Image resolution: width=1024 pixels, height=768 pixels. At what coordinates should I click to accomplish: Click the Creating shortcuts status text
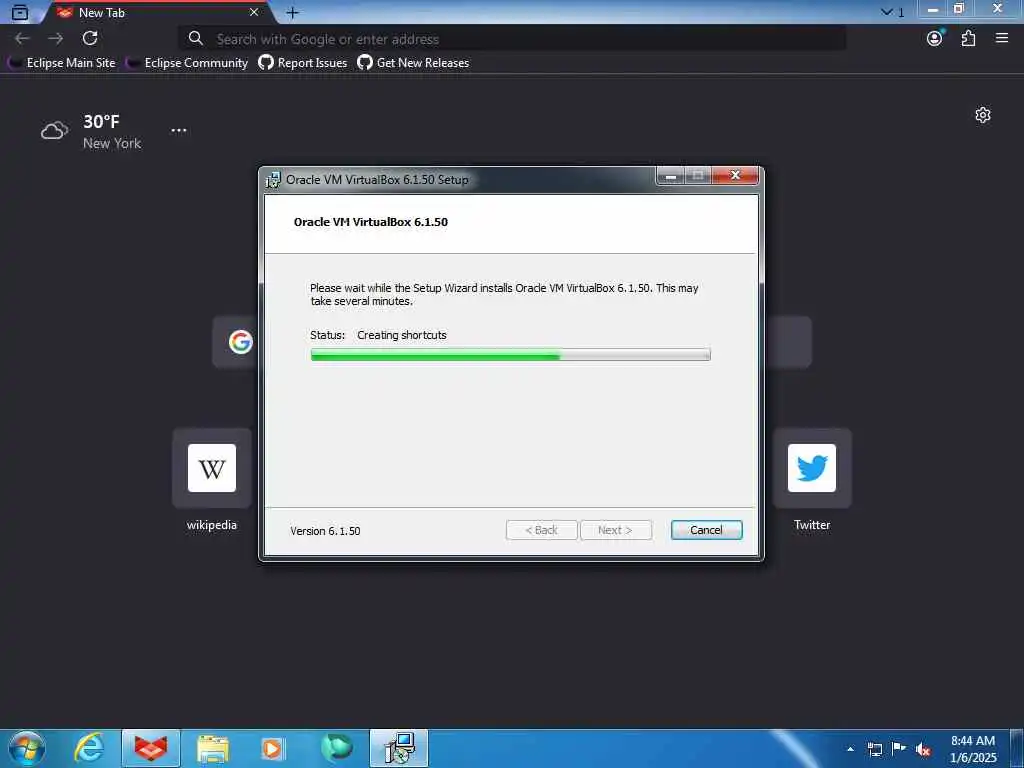point(402,335)
